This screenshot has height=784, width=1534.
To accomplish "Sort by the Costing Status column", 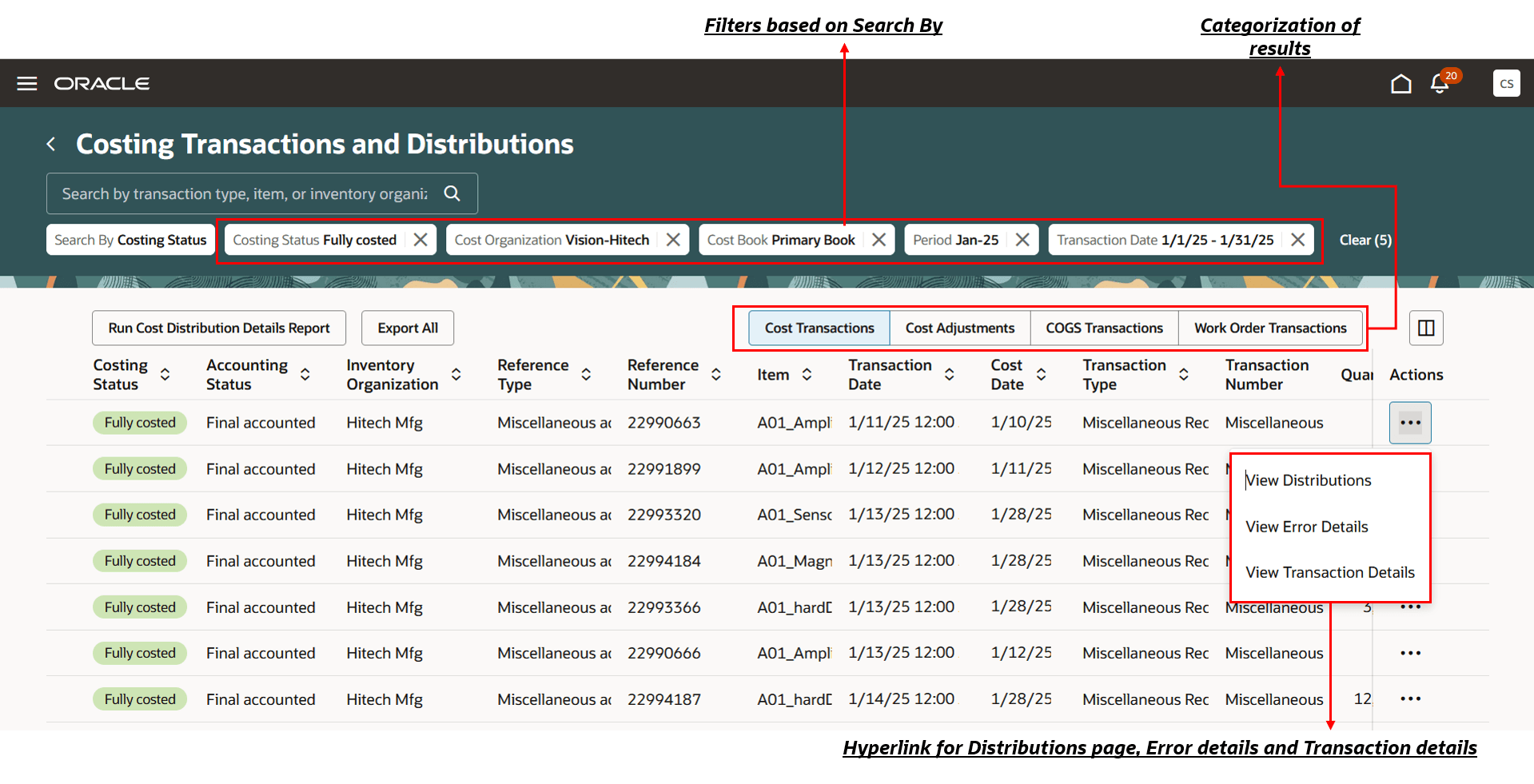I will click(165, 374).
